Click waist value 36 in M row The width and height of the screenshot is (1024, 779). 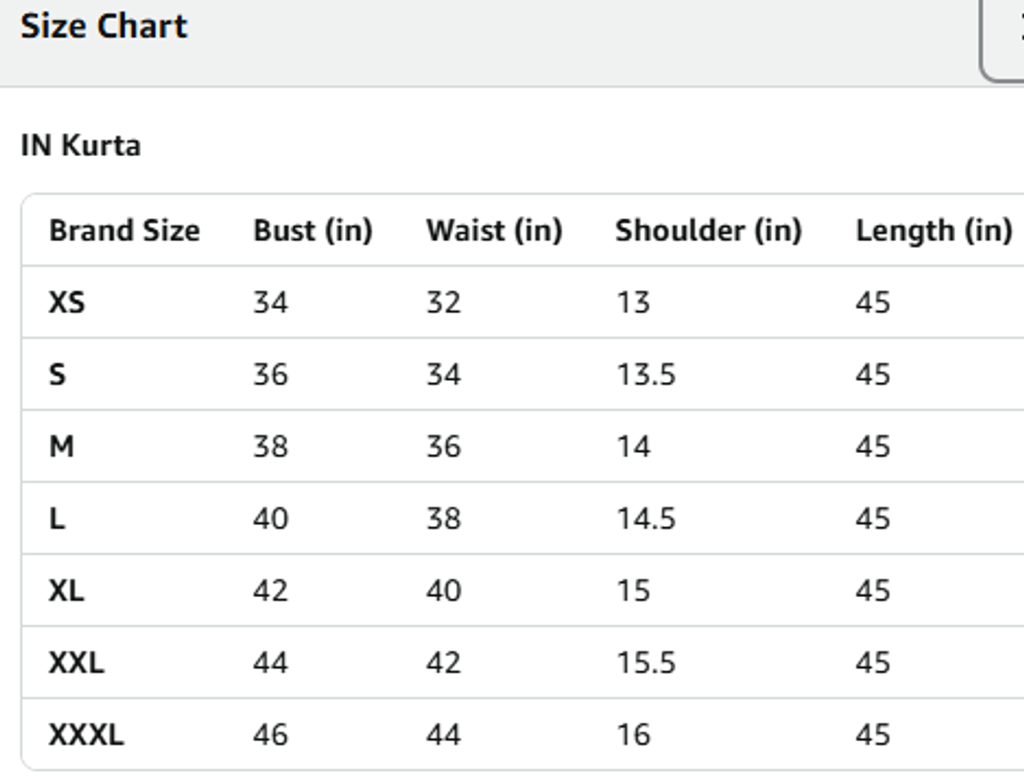443,446
